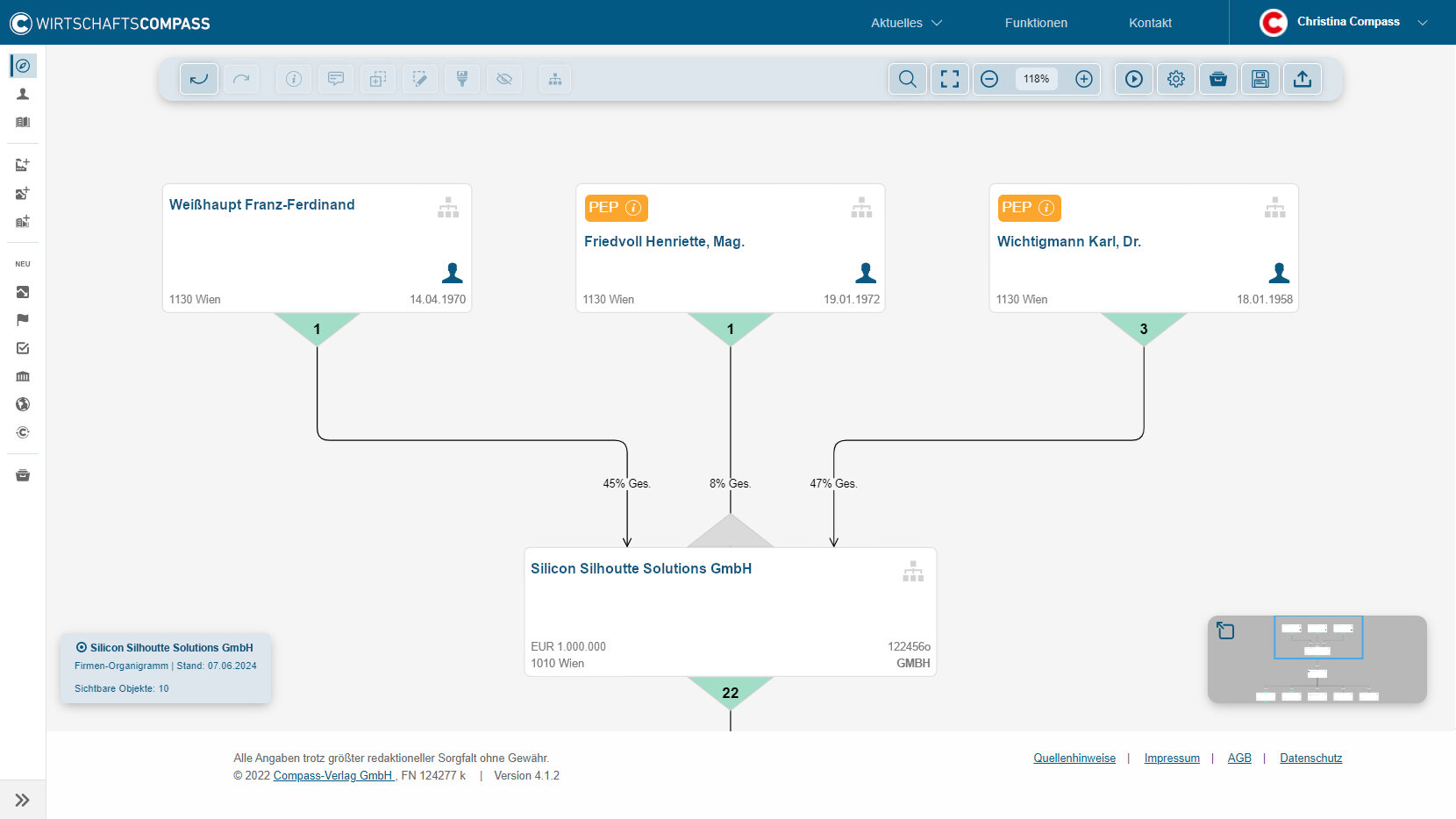Toggle the hide-object crossed-eye icon

point(504,79)
